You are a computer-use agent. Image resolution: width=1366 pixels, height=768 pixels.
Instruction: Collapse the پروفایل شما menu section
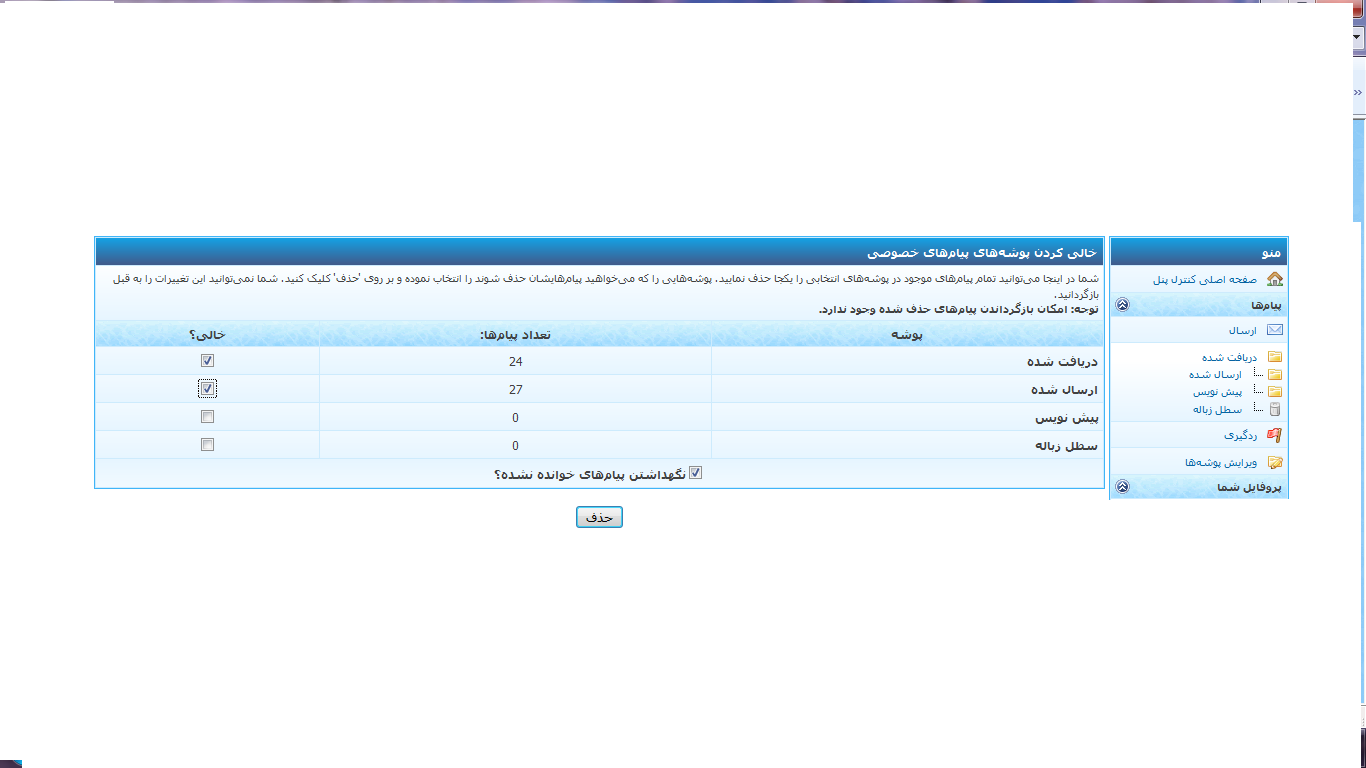(1122, 487)
